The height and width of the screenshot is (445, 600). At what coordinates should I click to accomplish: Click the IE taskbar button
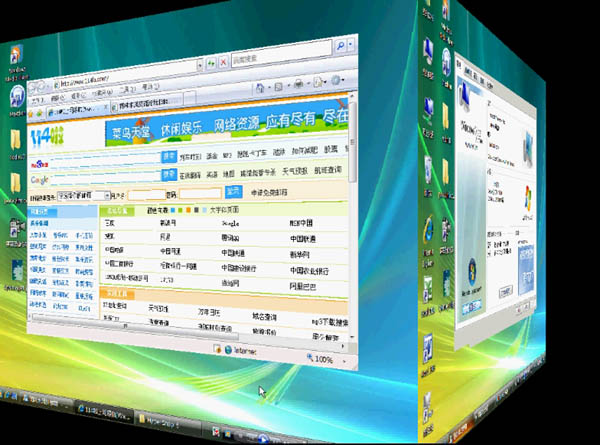coord(104,412)
